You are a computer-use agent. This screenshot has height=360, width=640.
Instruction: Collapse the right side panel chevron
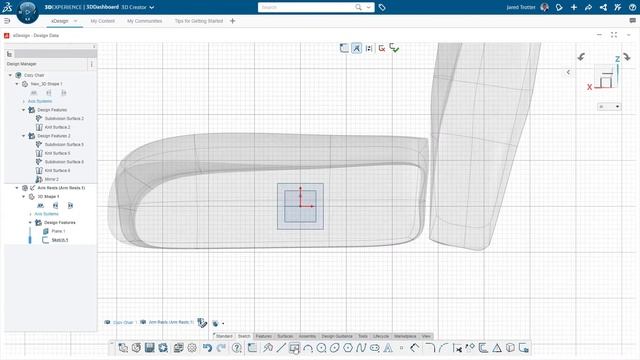coord(568,72)
